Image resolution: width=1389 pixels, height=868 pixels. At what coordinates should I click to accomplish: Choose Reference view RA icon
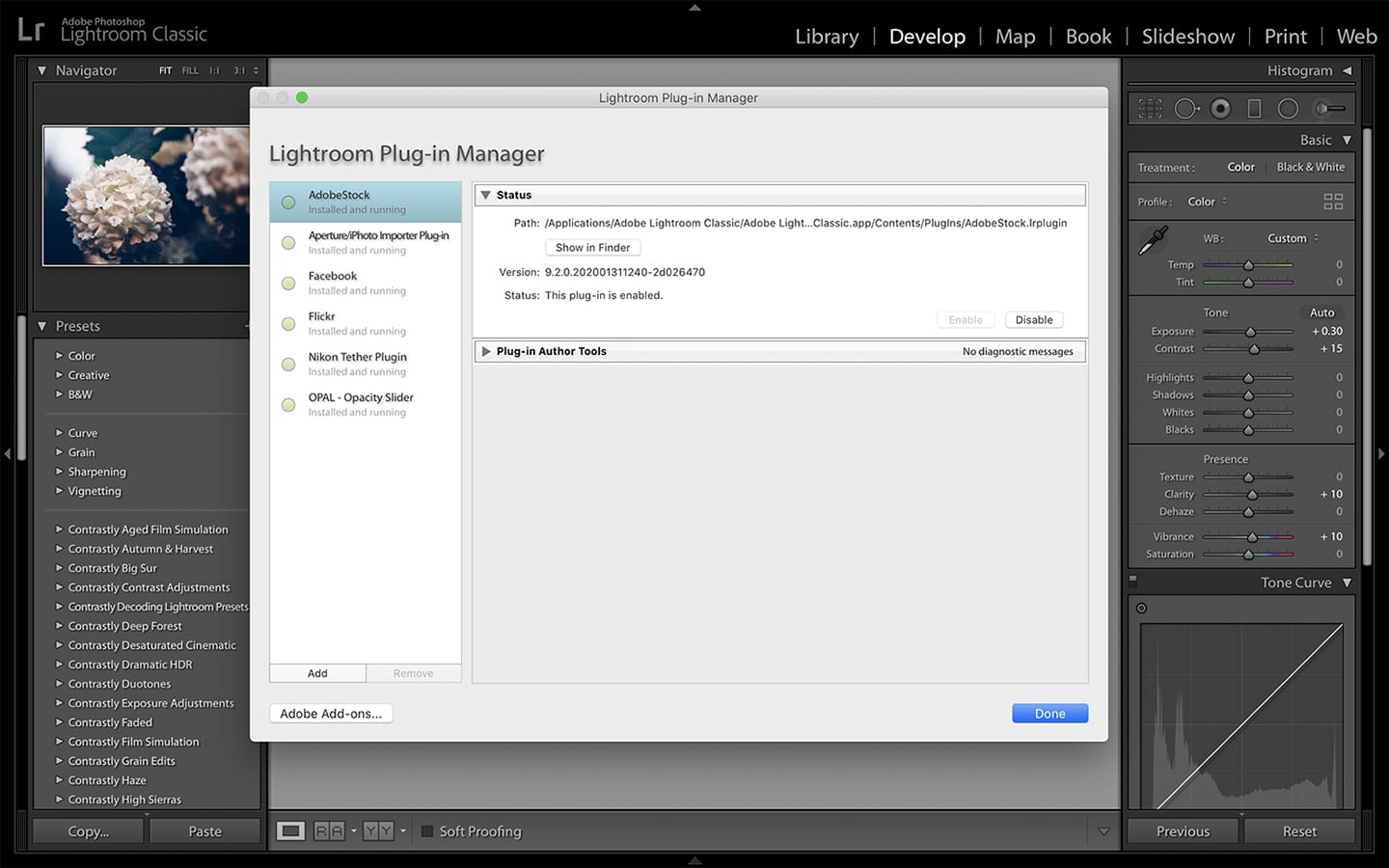[329, 830]
